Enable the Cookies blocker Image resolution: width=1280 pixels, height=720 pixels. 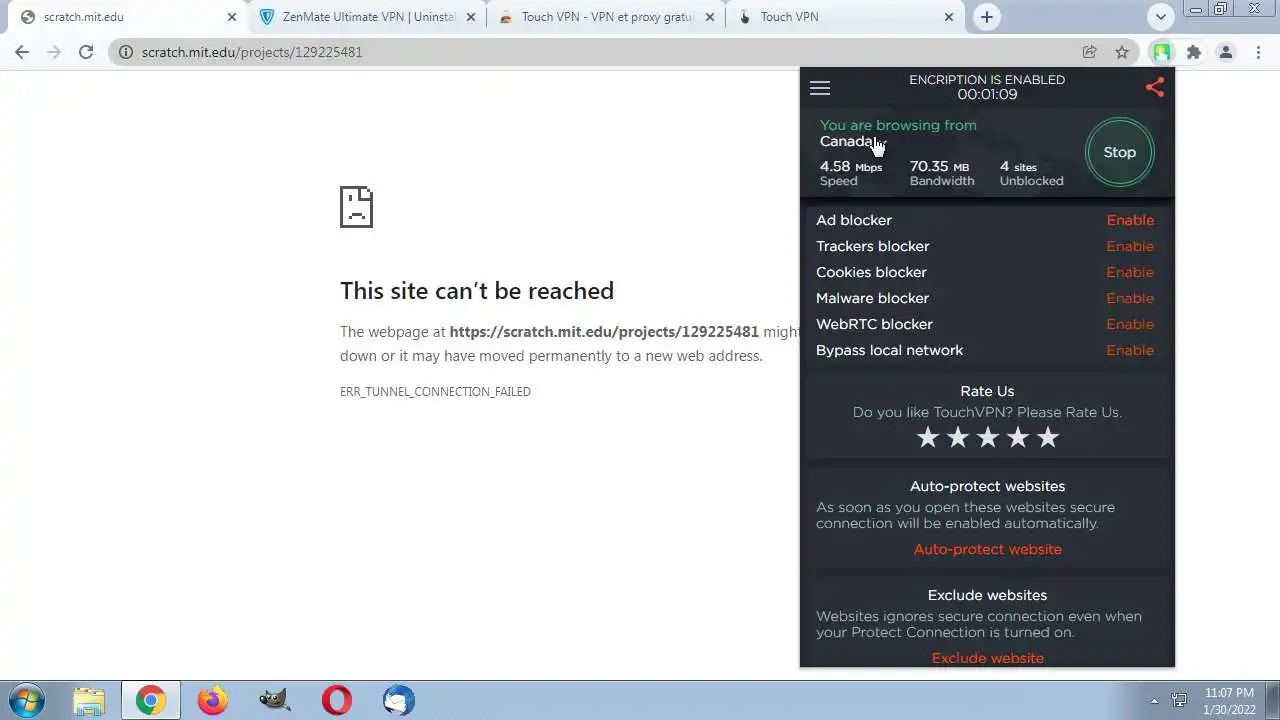(1130, 272)
